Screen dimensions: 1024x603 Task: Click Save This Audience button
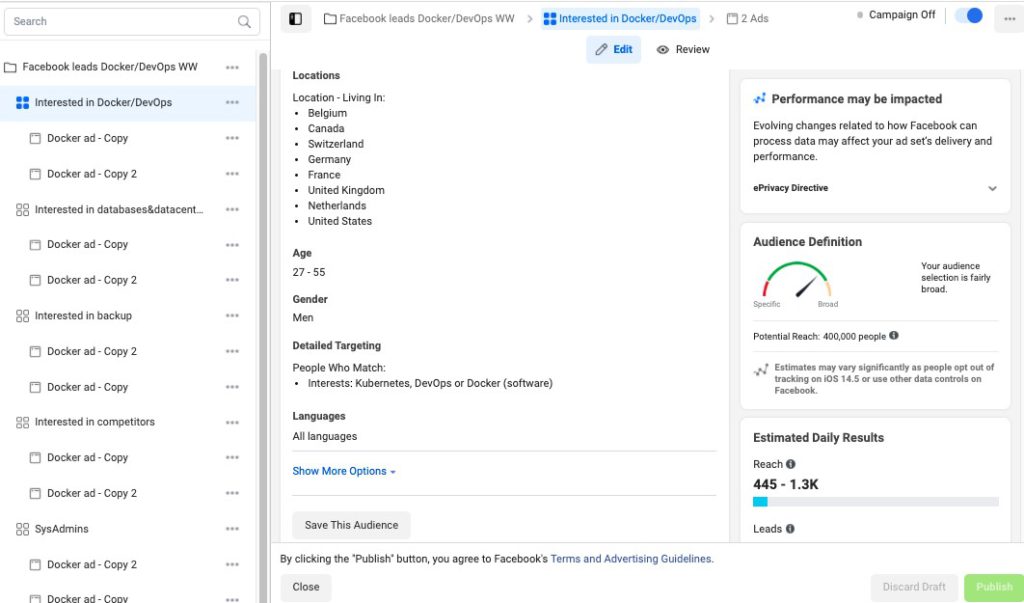pos(351,525)
